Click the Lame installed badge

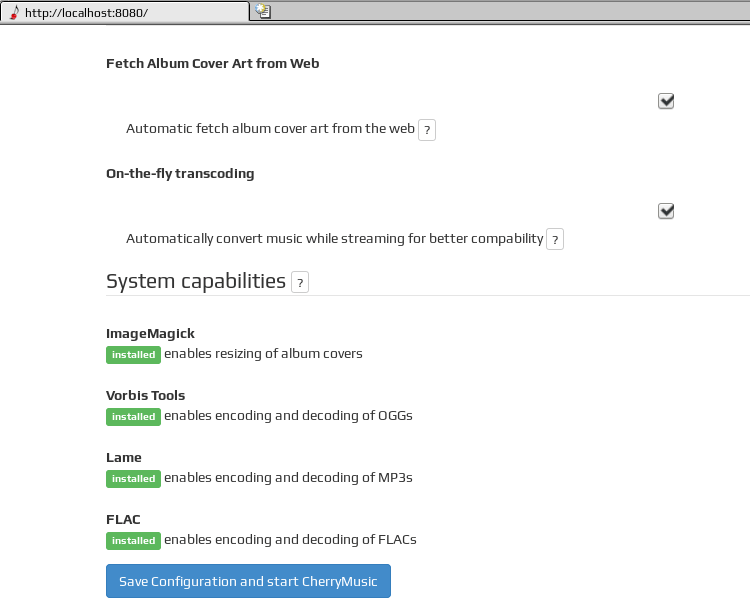(133, 479)
